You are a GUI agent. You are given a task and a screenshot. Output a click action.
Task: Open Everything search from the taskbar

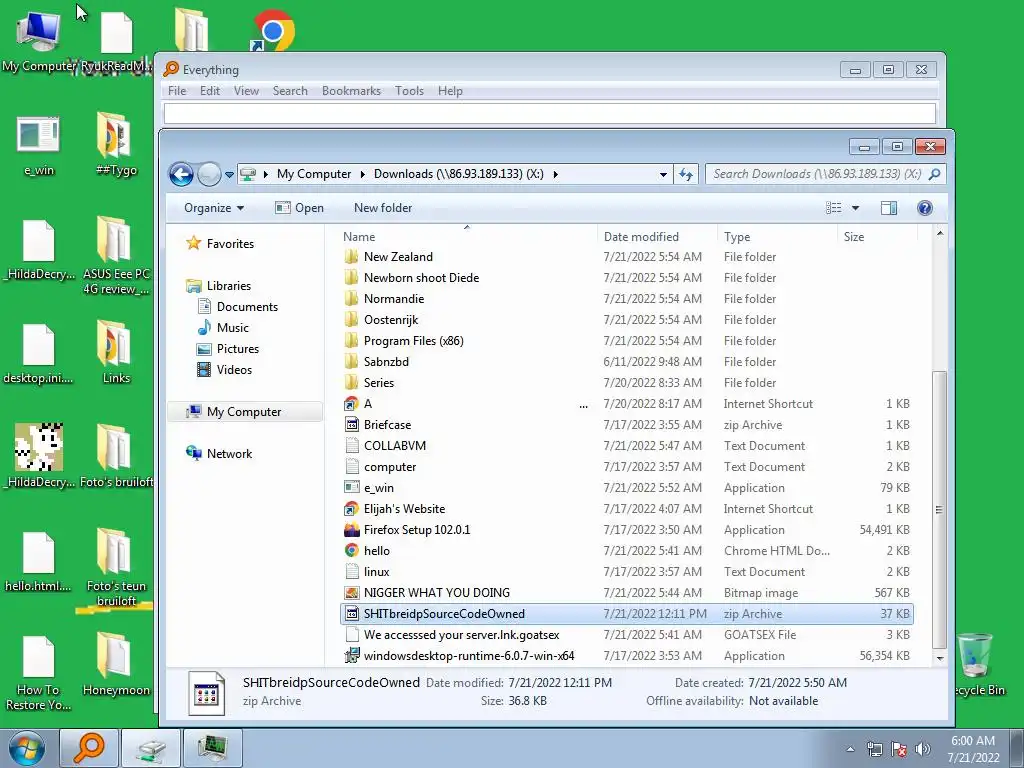coord(89,748)
